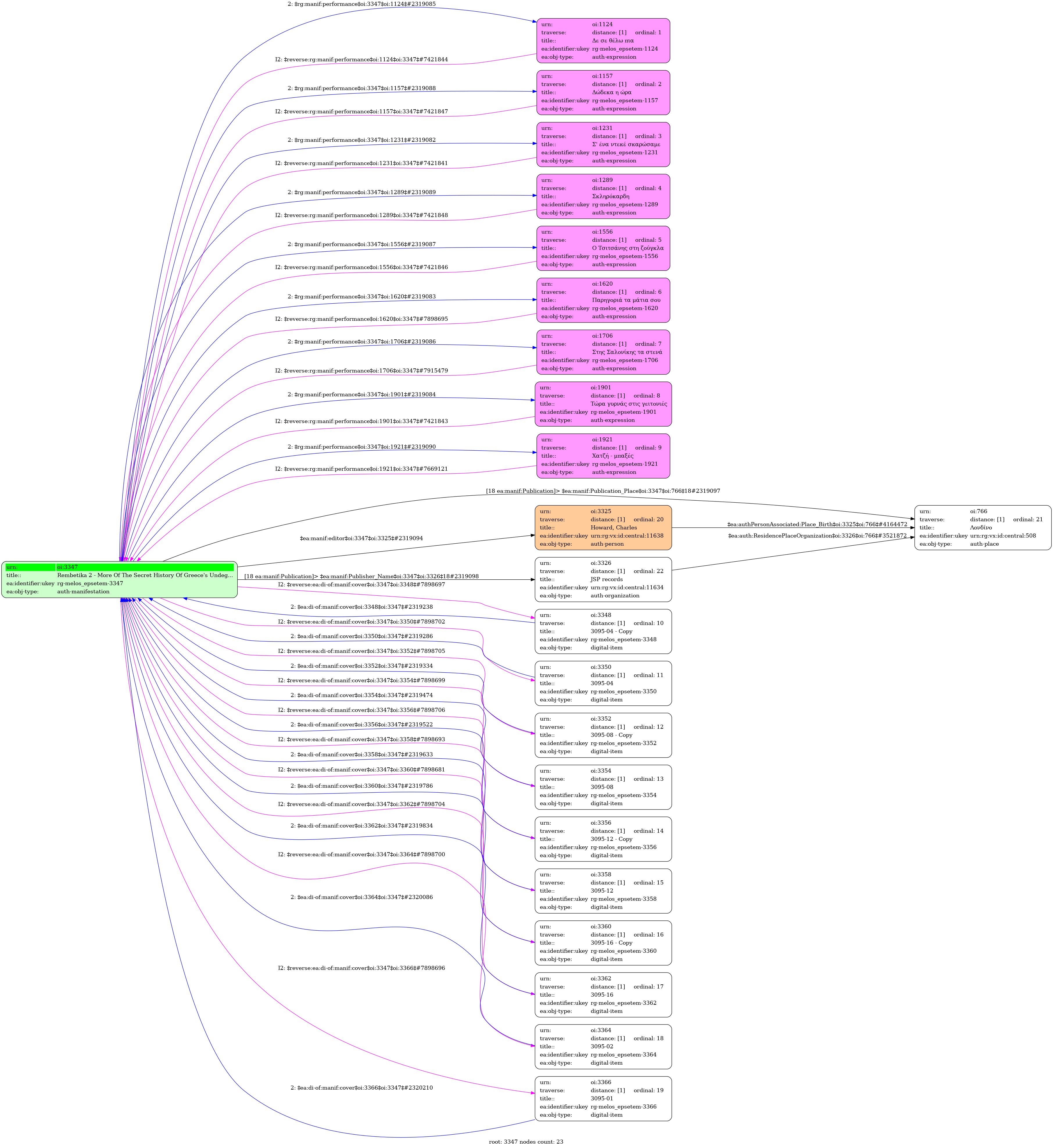Click the Place_Birth edge label

point(817,524)
